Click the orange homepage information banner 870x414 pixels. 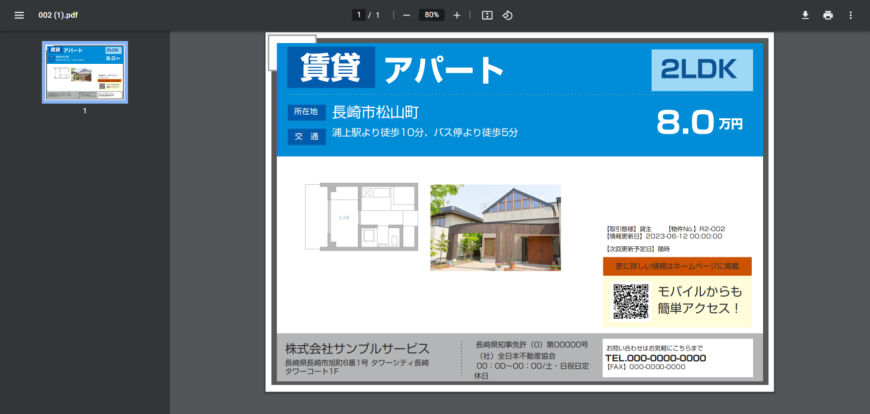[x=677, y=266]
